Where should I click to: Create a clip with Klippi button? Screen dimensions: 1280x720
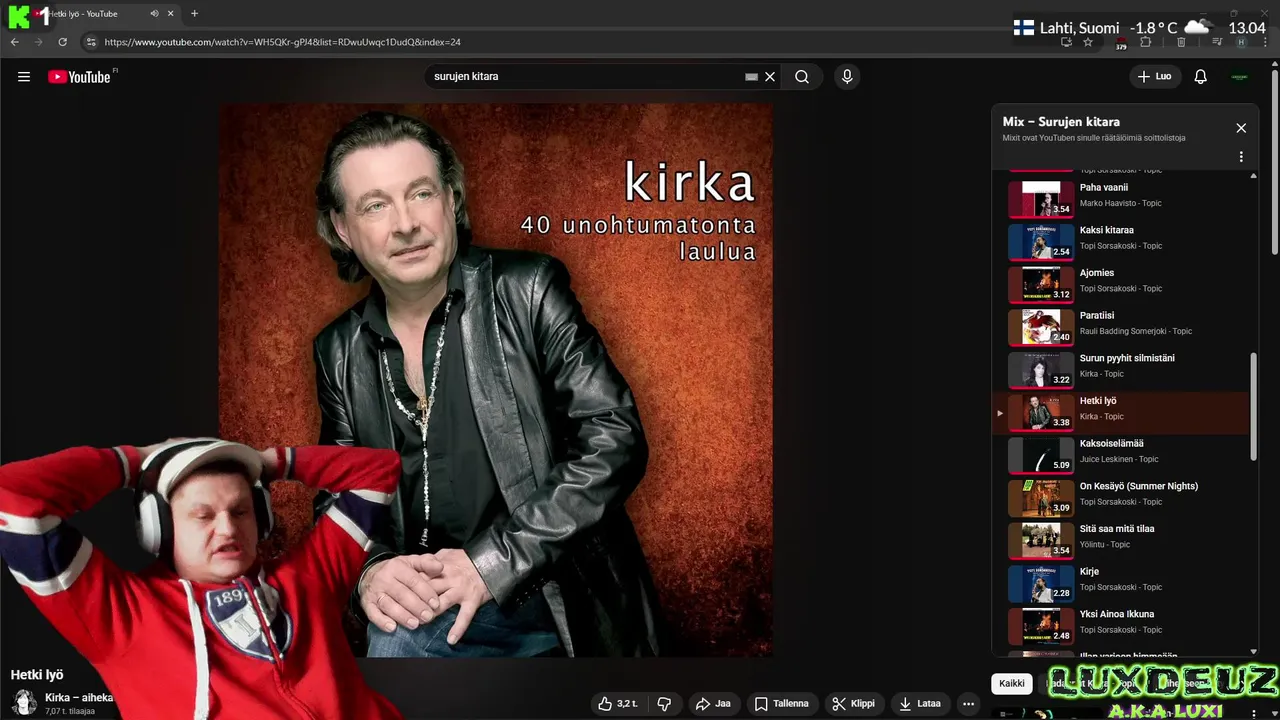(853, 704)
